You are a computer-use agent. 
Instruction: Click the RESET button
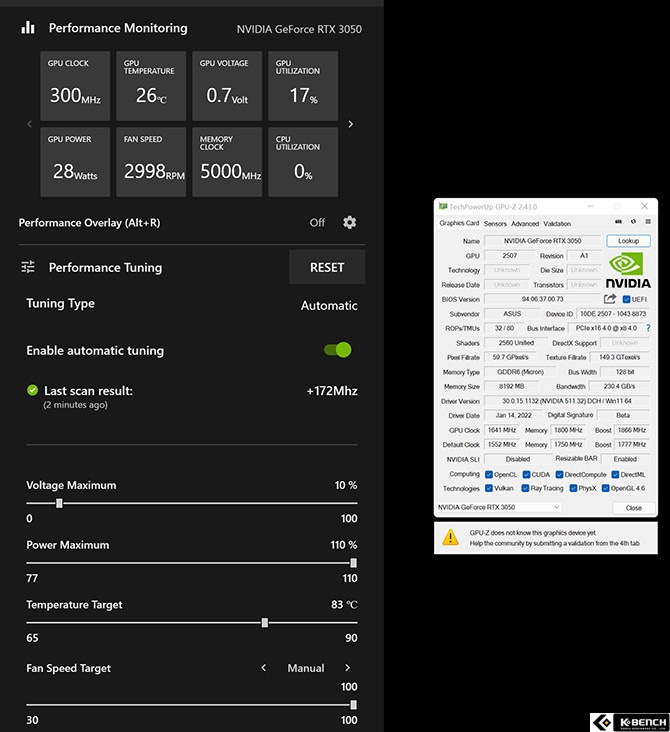[x=327, y=267]
